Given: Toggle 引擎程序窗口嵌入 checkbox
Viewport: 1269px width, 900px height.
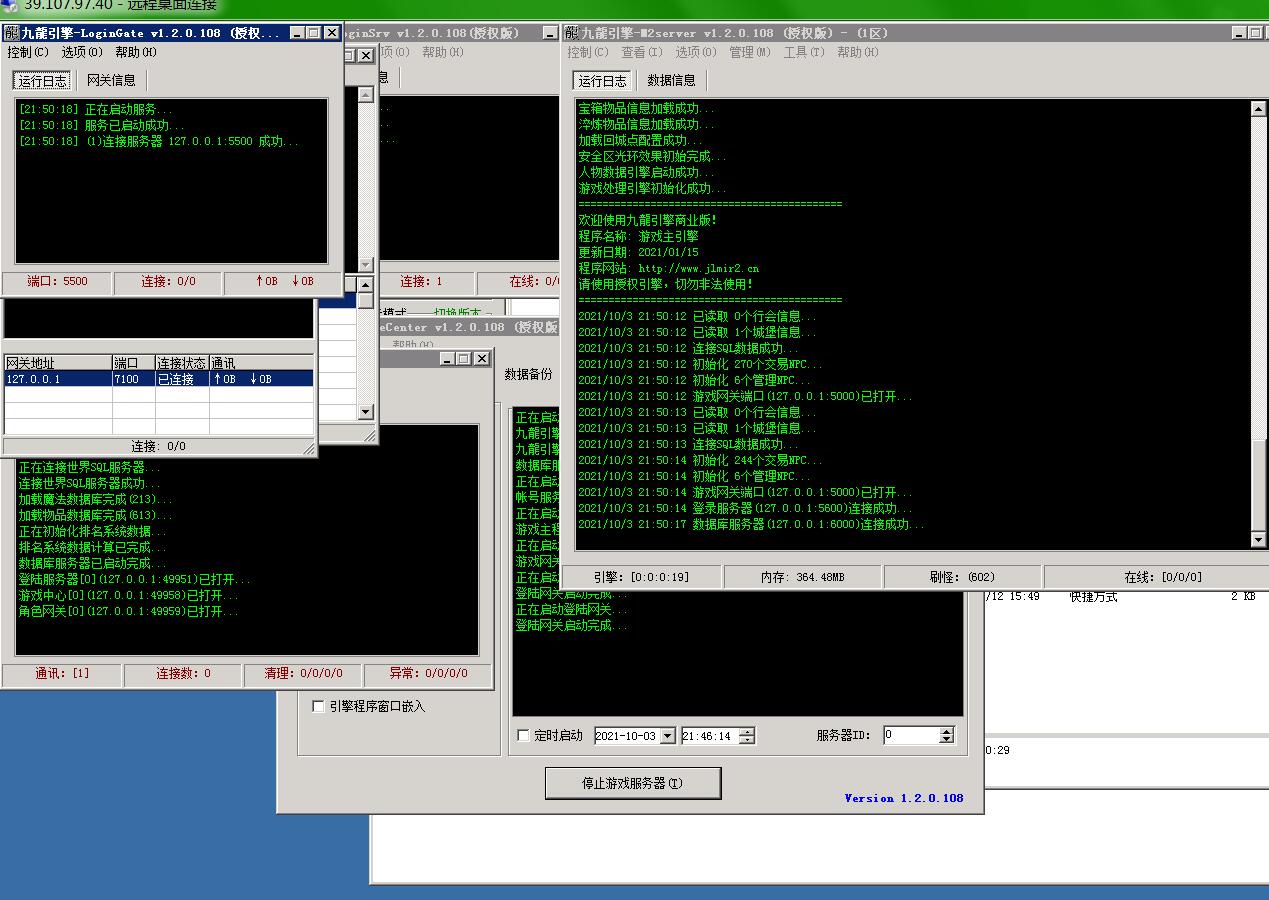Looking at the screenshot, I should coord(318,706).
